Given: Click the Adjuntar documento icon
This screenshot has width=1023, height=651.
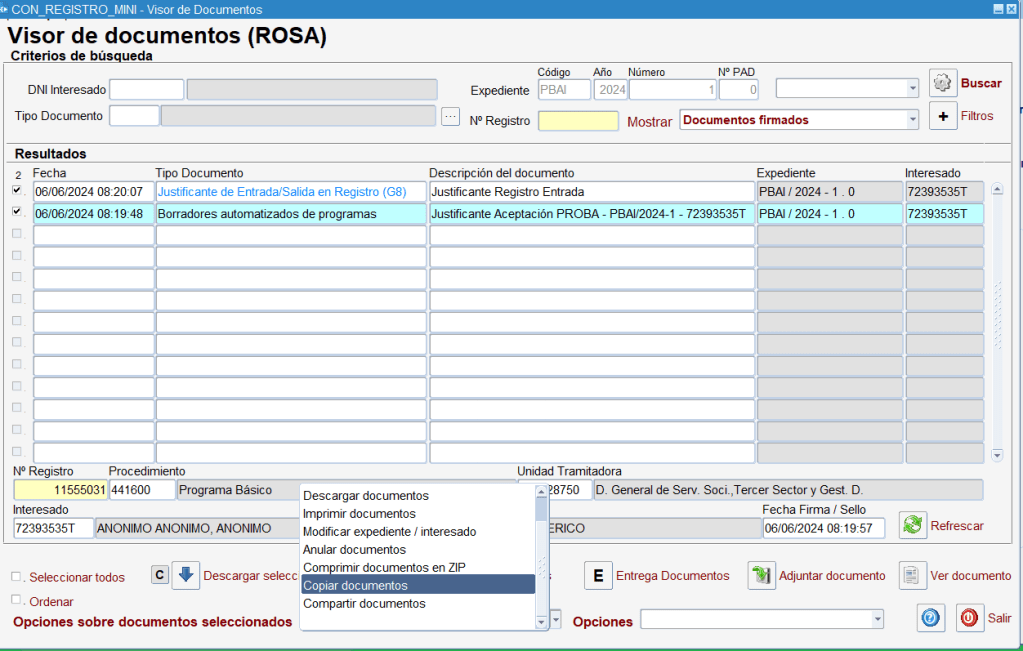Looking at the screenshot, I should (x=762, y=575).
